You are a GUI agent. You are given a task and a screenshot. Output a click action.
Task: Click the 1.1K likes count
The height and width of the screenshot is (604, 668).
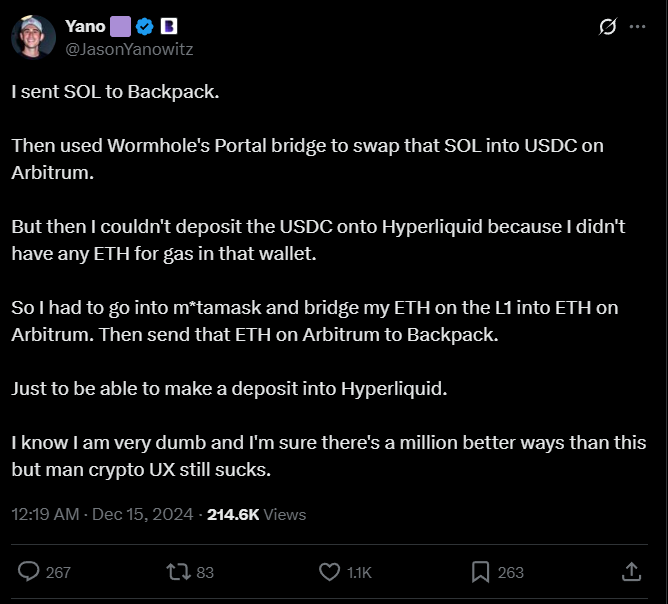point(359,573)
